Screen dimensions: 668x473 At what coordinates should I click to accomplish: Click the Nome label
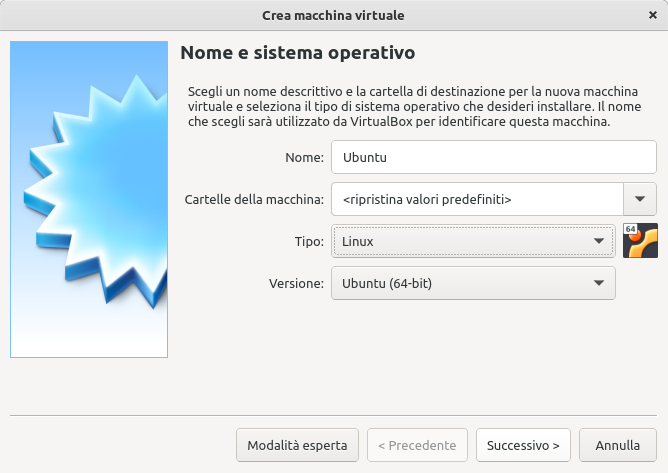pyautogui.click(x=304, y=157)
